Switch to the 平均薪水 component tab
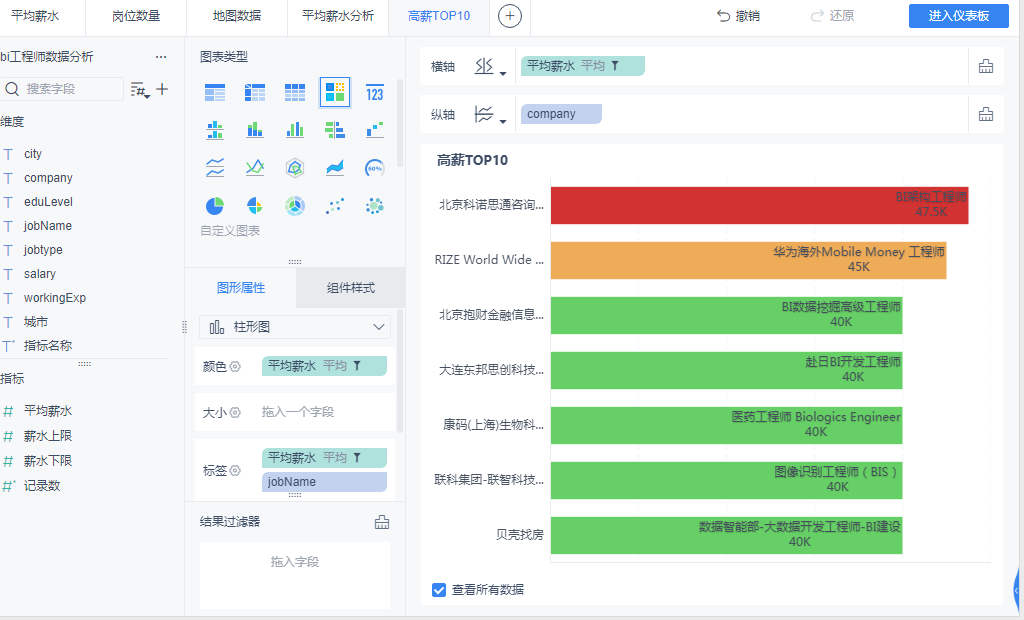Screen dimensions: 1024x620 tap(35, 16)
